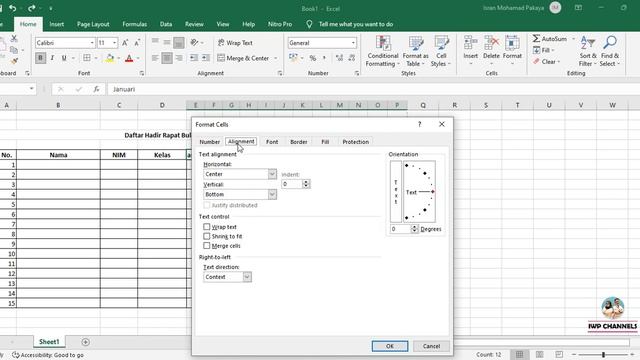Screen dimensions: 640x360
Task: Open the font size dropdown
Action: pos(115,42)
